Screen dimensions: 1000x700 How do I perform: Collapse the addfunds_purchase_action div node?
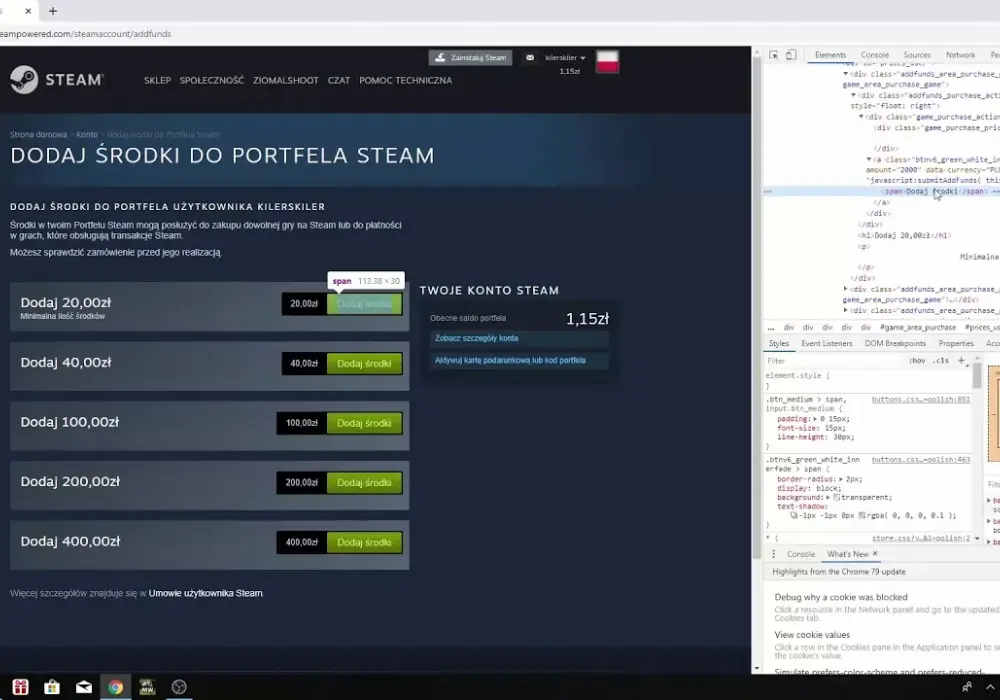tap(853, 95)
